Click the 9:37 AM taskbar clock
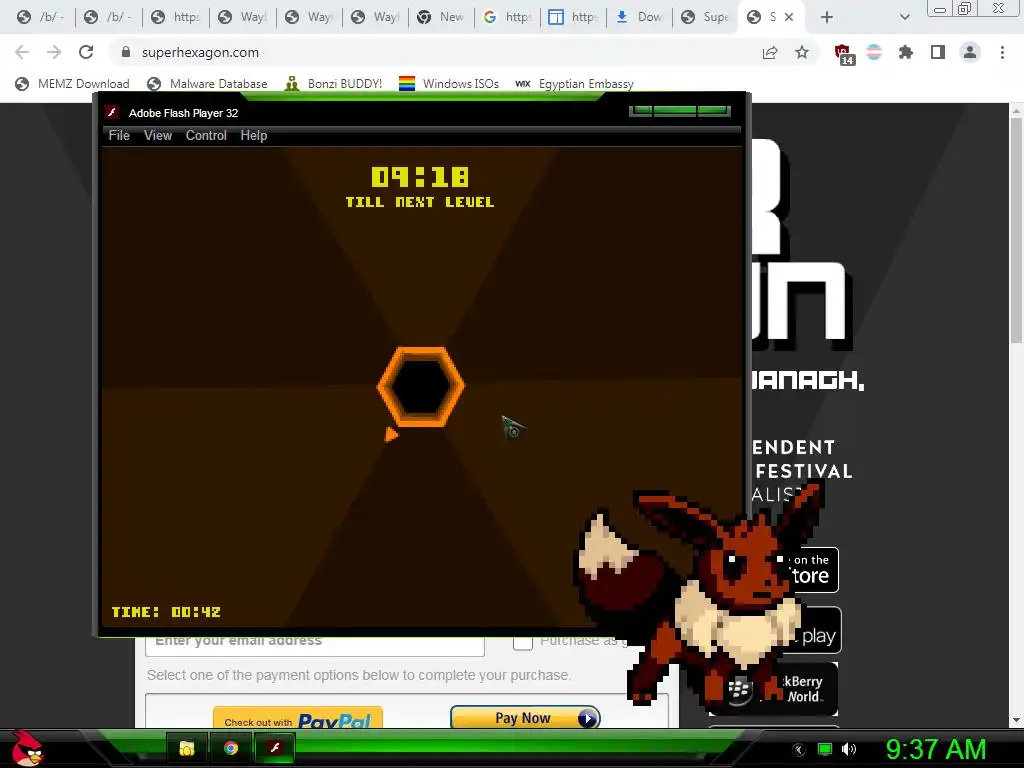The width and height of the screenshot is (1024, 768). (x=935, y=749)
